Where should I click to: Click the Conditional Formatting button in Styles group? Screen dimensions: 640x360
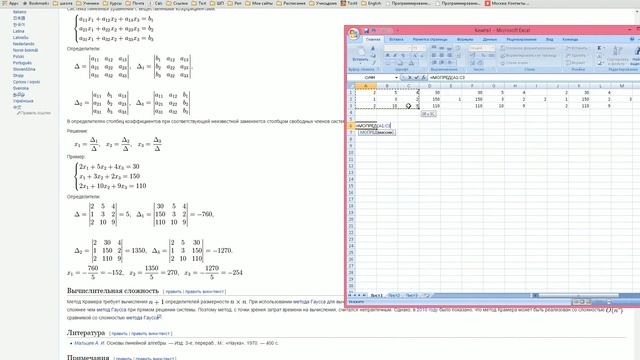(x=529, y=48)
